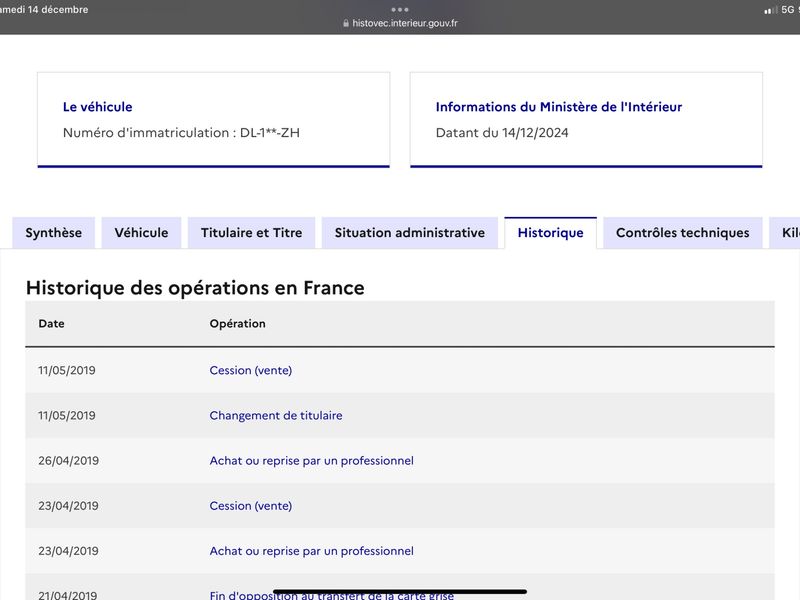Open the Synthèse tab

(54, 233)
